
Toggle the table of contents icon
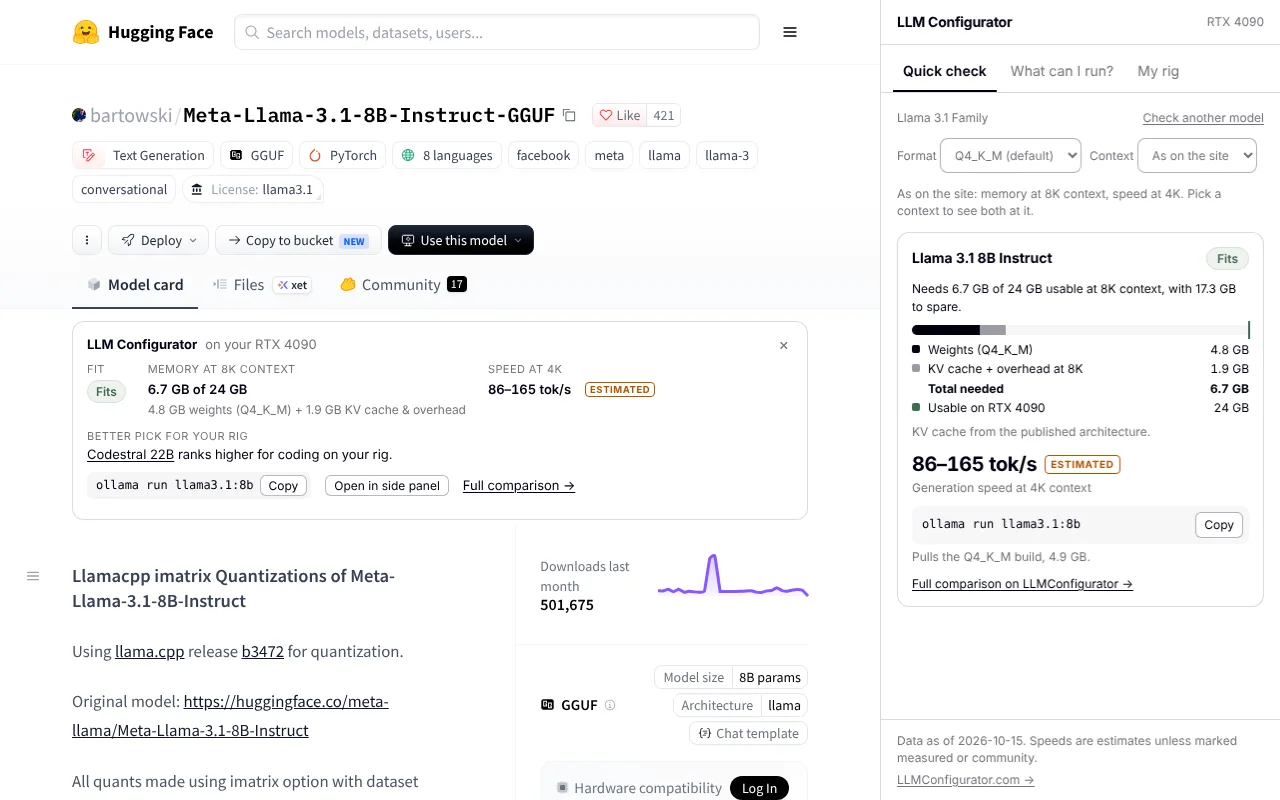point(33,576)
